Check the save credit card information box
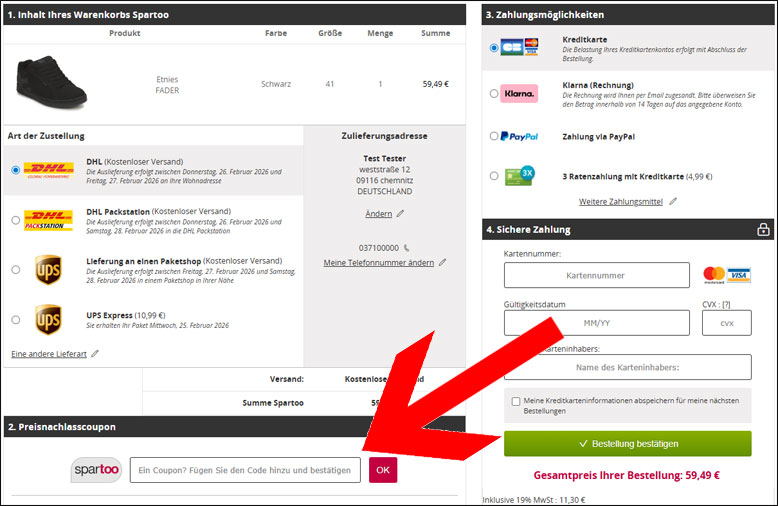The height and width of the screenshot is (506, 778). point(516,401)
